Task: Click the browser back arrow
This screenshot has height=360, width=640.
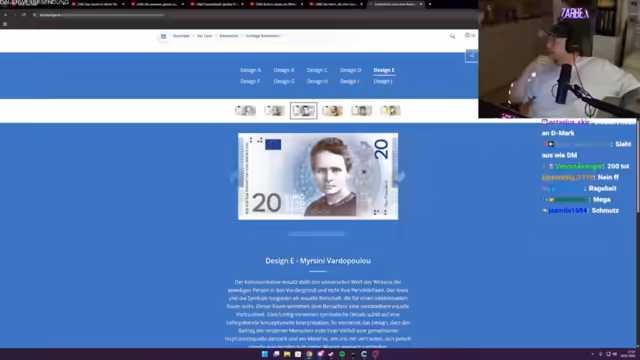Action: coord(5,15)
